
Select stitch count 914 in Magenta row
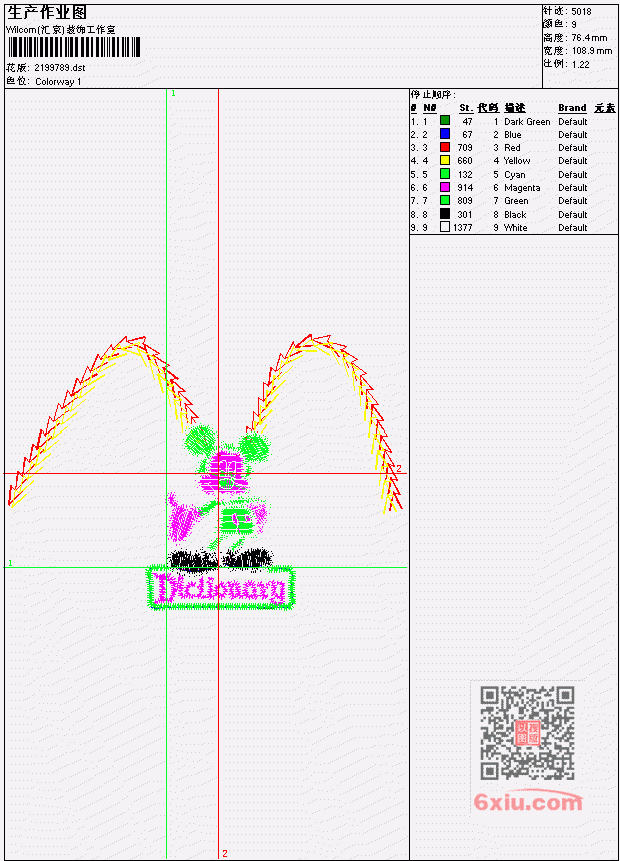click(465, 188)
